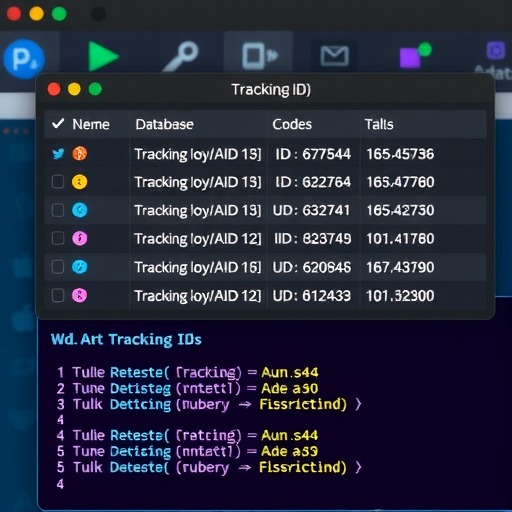Sort by the Talls column header

379,124
